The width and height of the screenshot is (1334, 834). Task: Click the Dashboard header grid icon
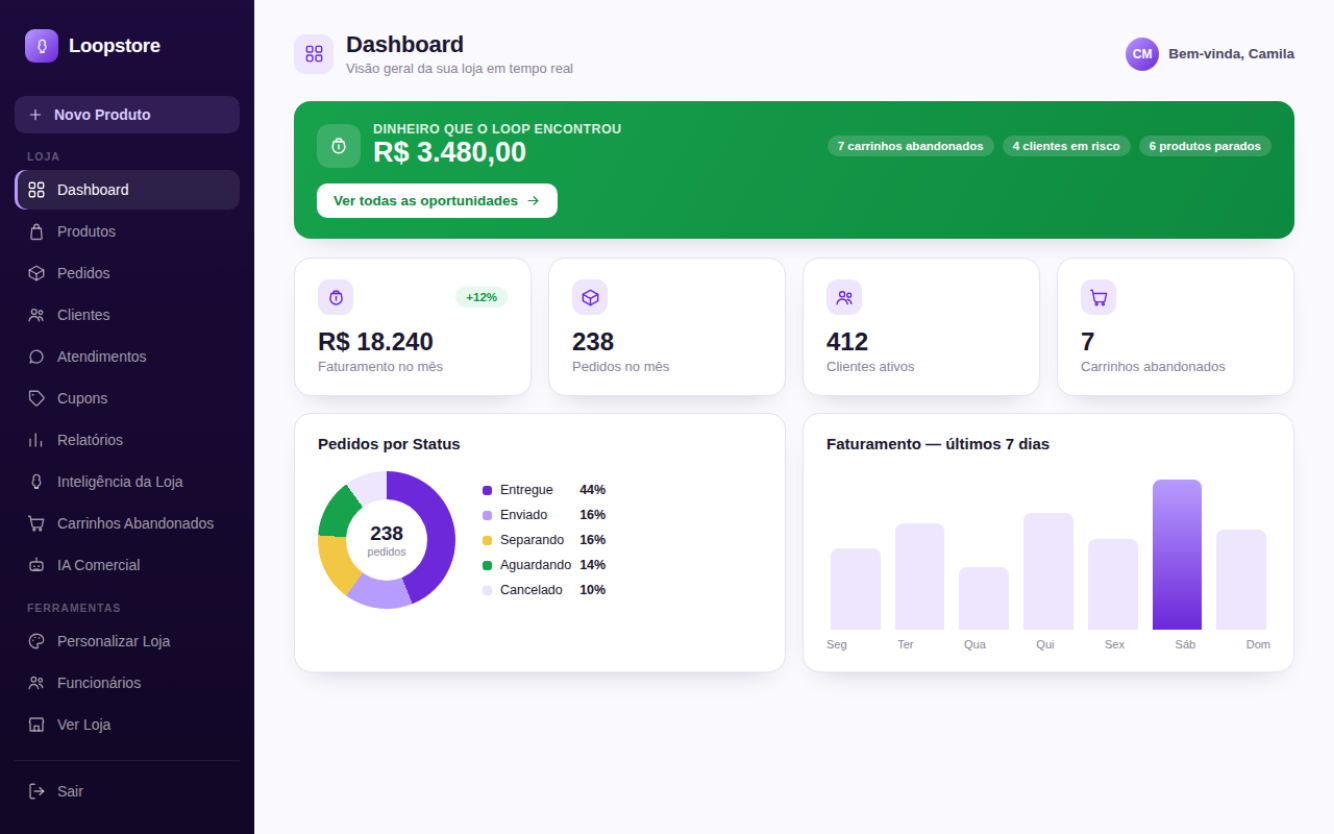[x=314, y=54]
